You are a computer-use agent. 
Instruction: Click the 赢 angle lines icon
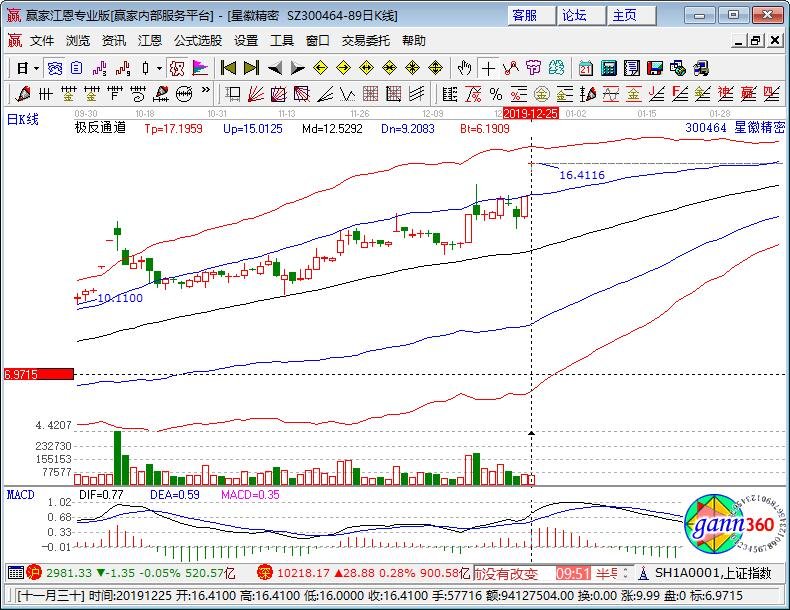coord(749,94)
